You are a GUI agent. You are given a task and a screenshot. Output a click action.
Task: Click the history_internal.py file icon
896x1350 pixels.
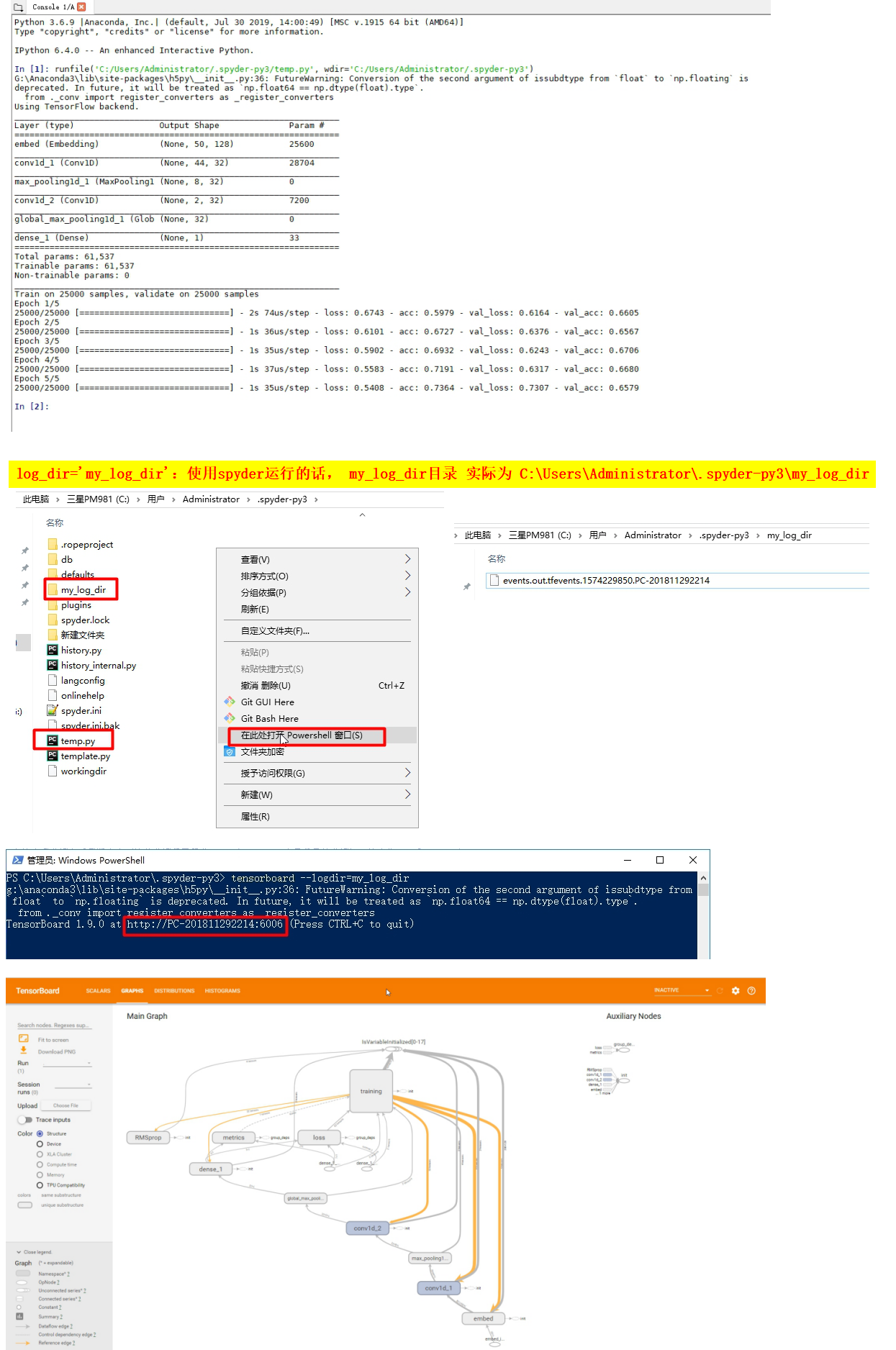point(53,665)
